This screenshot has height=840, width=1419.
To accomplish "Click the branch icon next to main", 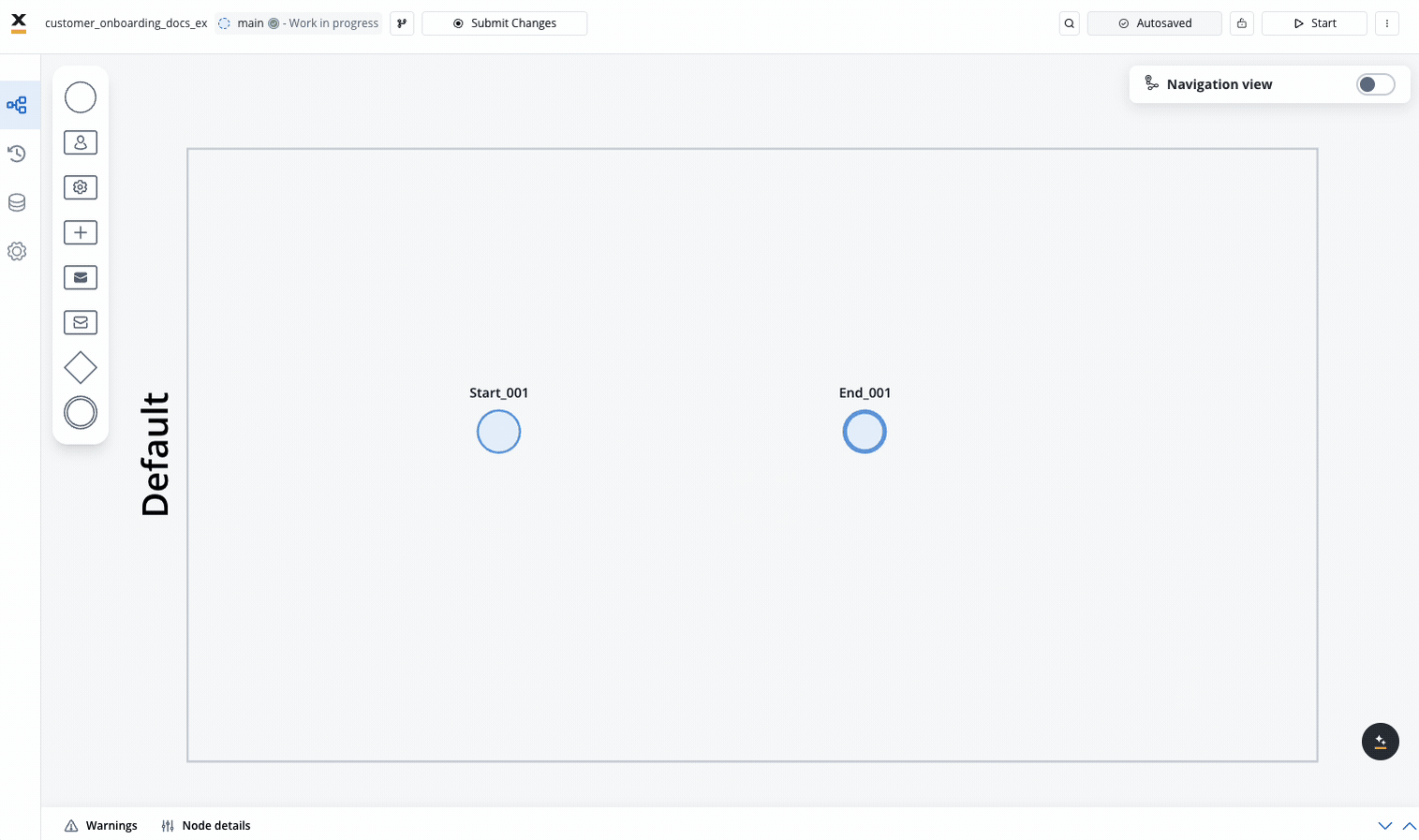I will 402,23.
